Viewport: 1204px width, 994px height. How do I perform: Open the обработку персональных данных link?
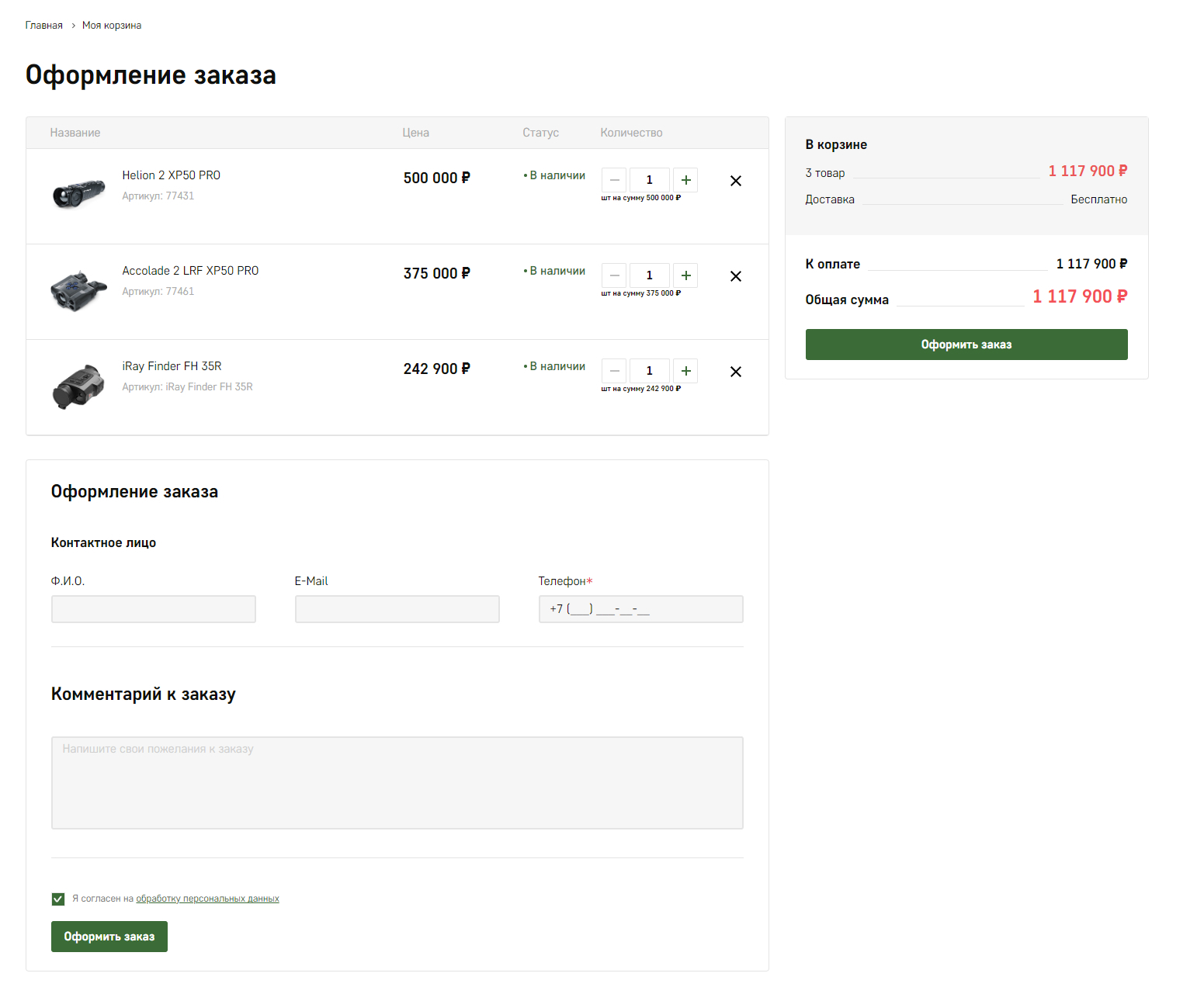point(207,899)
